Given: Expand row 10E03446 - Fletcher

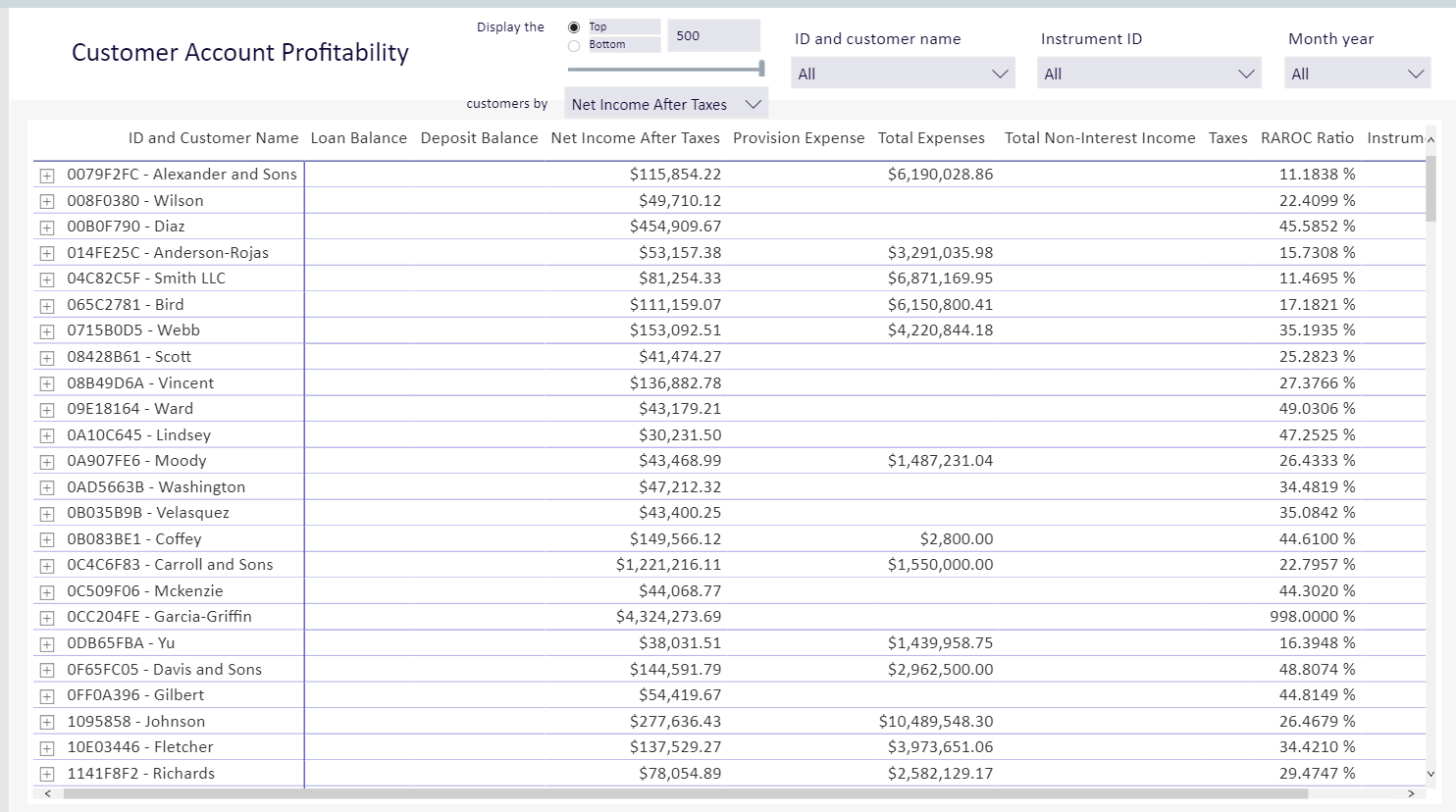Looking at the screenshot, I should pos(46,748).
